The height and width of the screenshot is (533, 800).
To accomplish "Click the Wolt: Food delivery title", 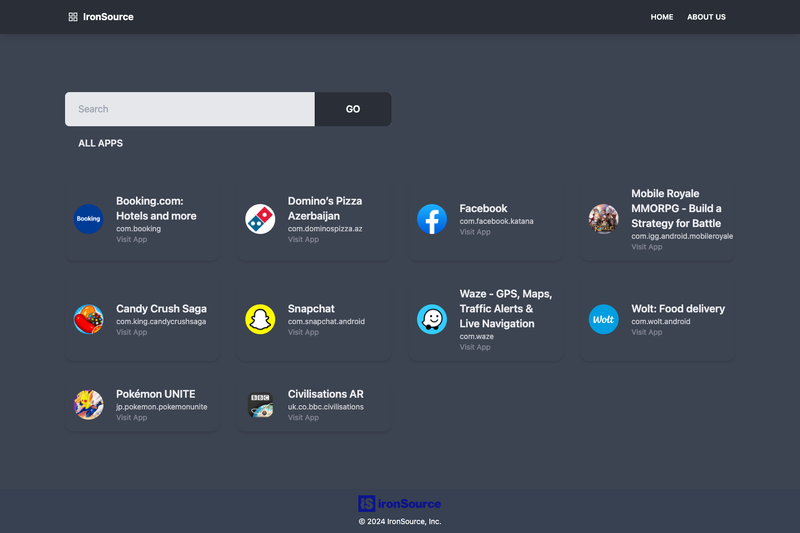I will tap(678, 309).
